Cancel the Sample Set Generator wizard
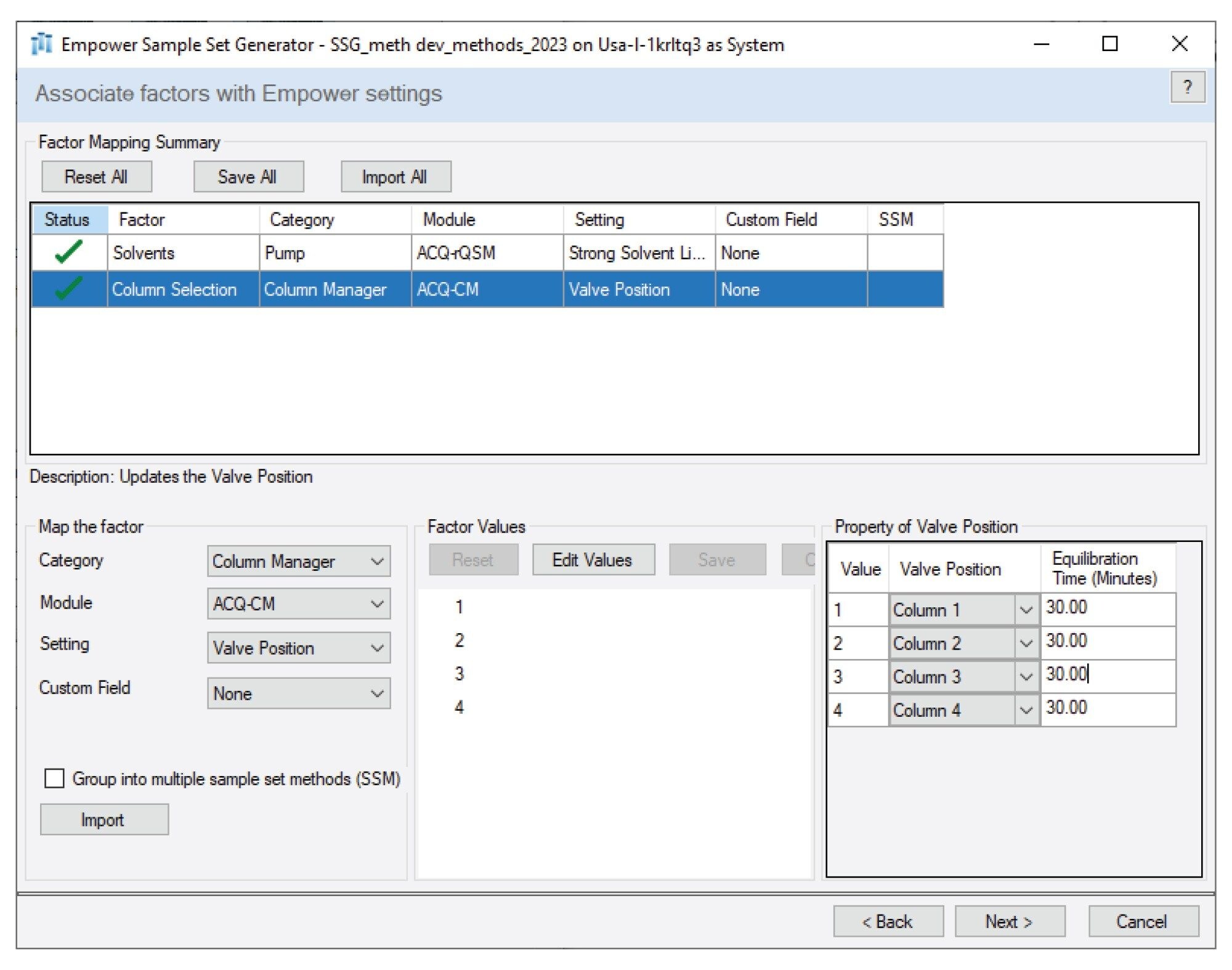Image resolution: width=1232 pixels, height=970 pixels. tap(1143, 921)
